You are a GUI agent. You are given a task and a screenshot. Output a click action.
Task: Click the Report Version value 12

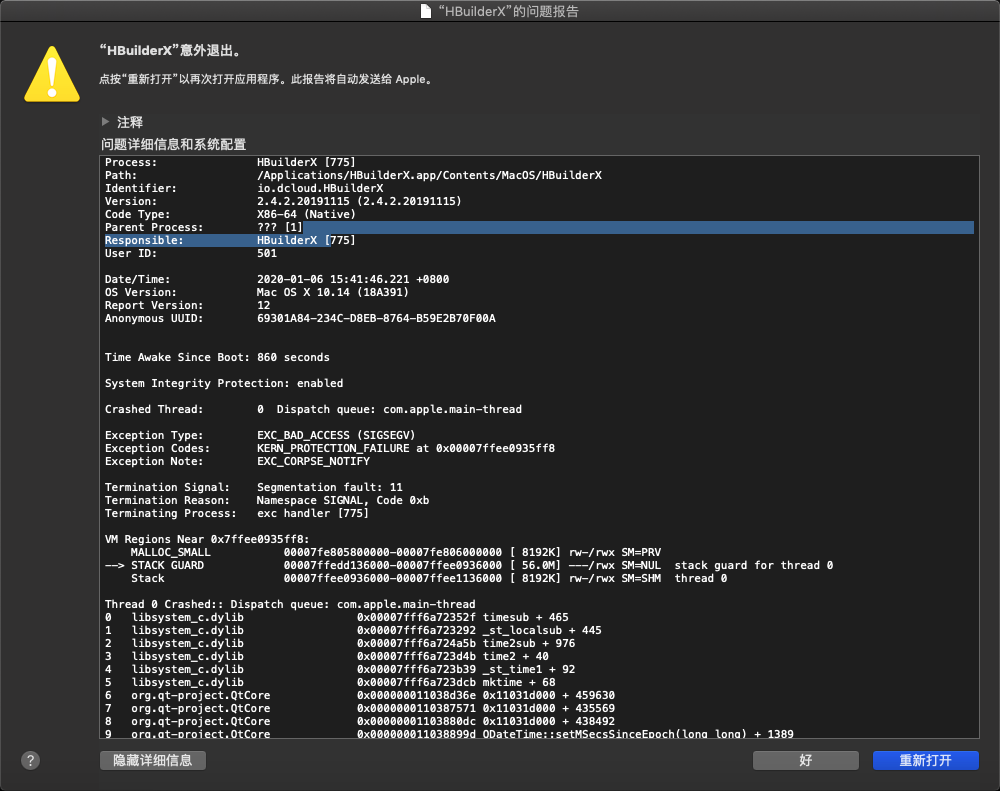[263, 306]
